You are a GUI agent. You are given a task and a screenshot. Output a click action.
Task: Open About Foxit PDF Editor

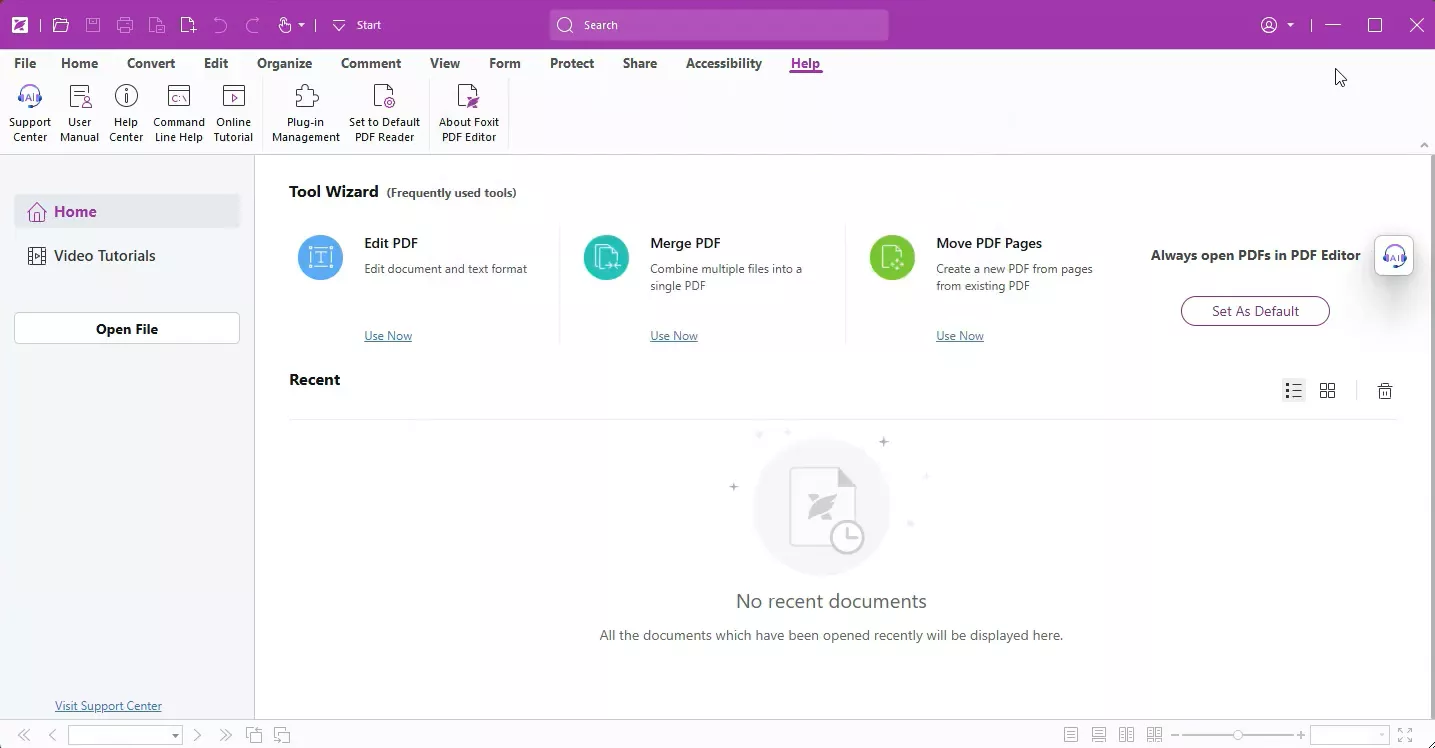[x=468, y=110]
